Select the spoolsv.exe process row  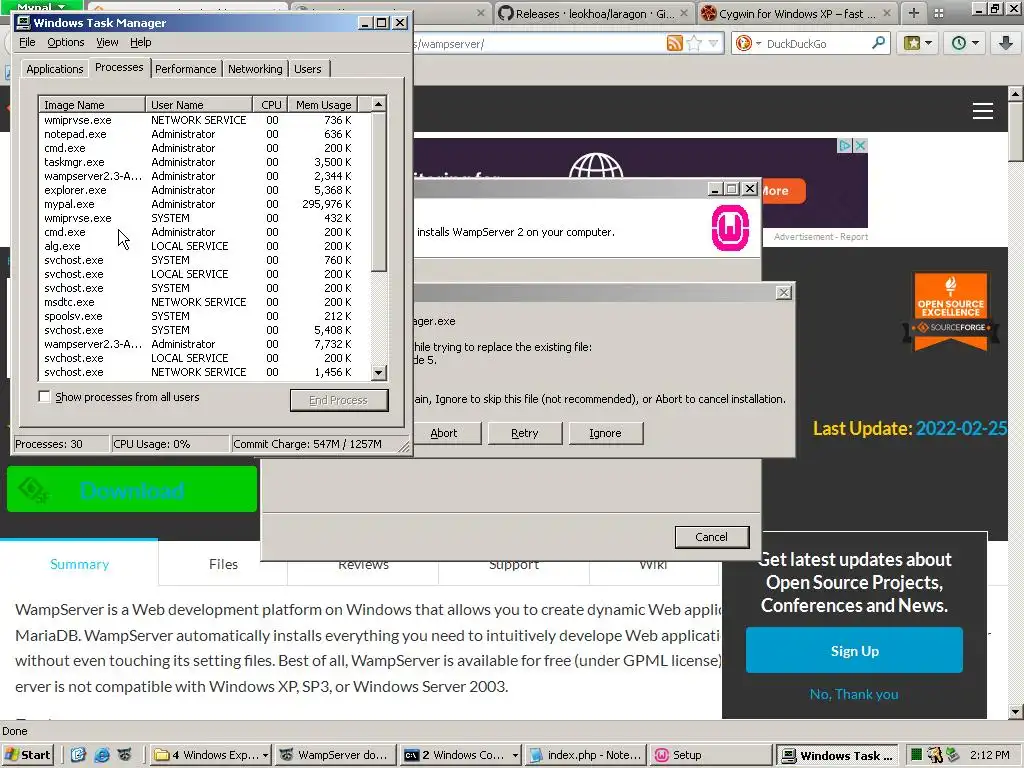pyautogui.click(x=204, y=316)
